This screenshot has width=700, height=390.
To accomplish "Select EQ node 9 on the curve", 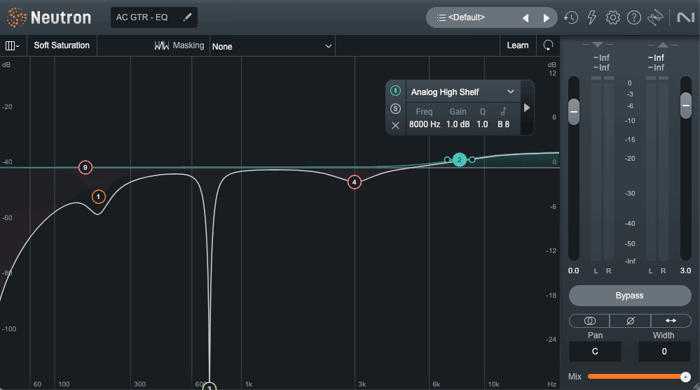I will (x=85, y=167).
